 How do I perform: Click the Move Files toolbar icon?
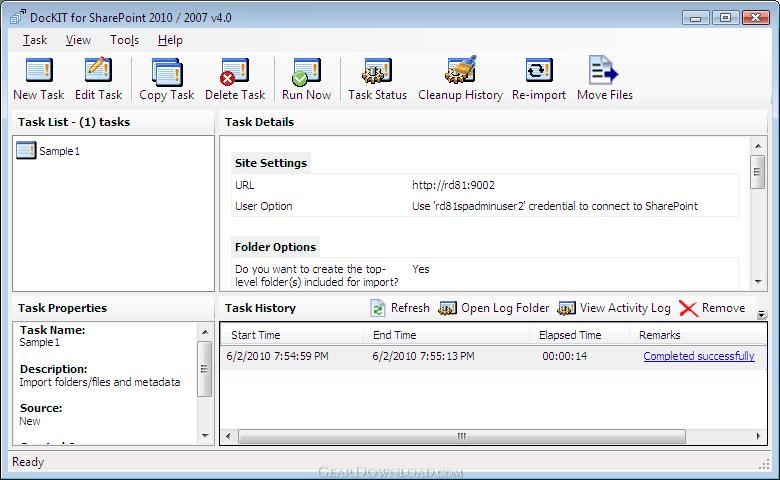603,70
